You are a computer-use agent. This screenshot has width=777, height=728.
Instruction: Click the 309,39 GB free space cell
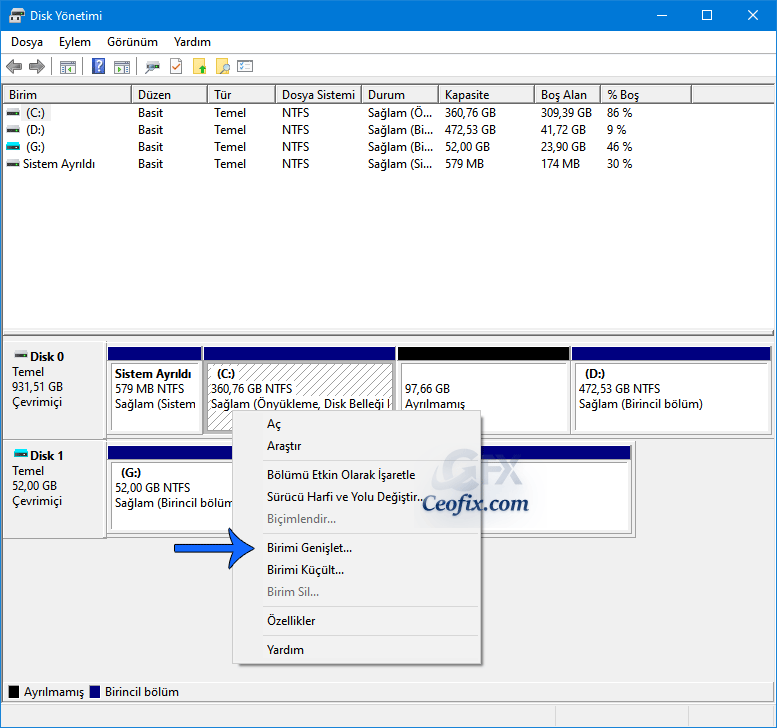tap(566, 113)
